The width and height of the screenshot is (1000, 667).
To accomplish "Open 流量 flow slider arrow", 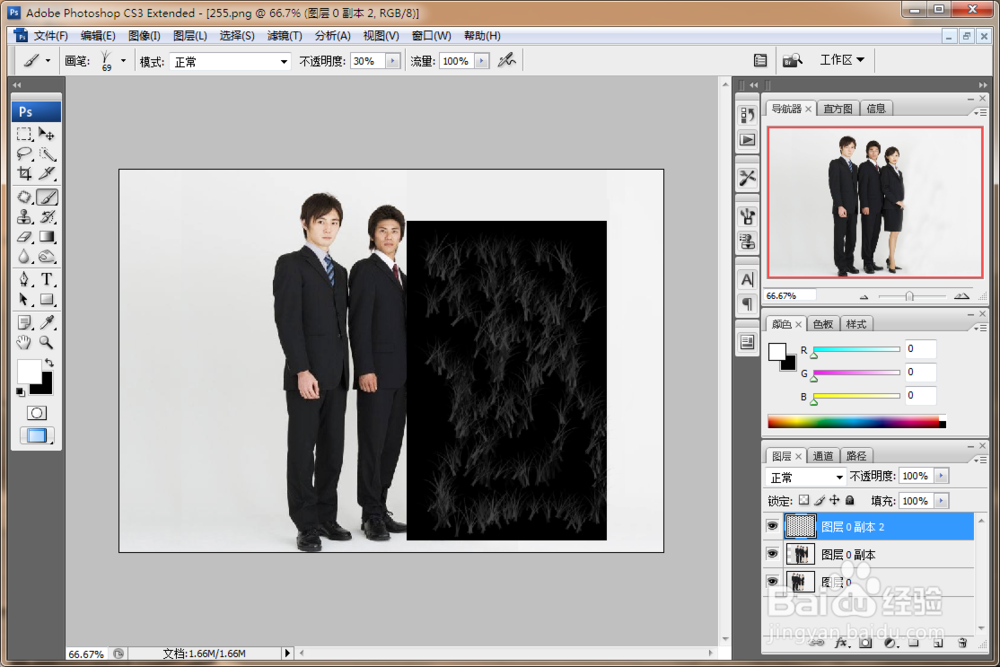I will [x=482, y=61].
